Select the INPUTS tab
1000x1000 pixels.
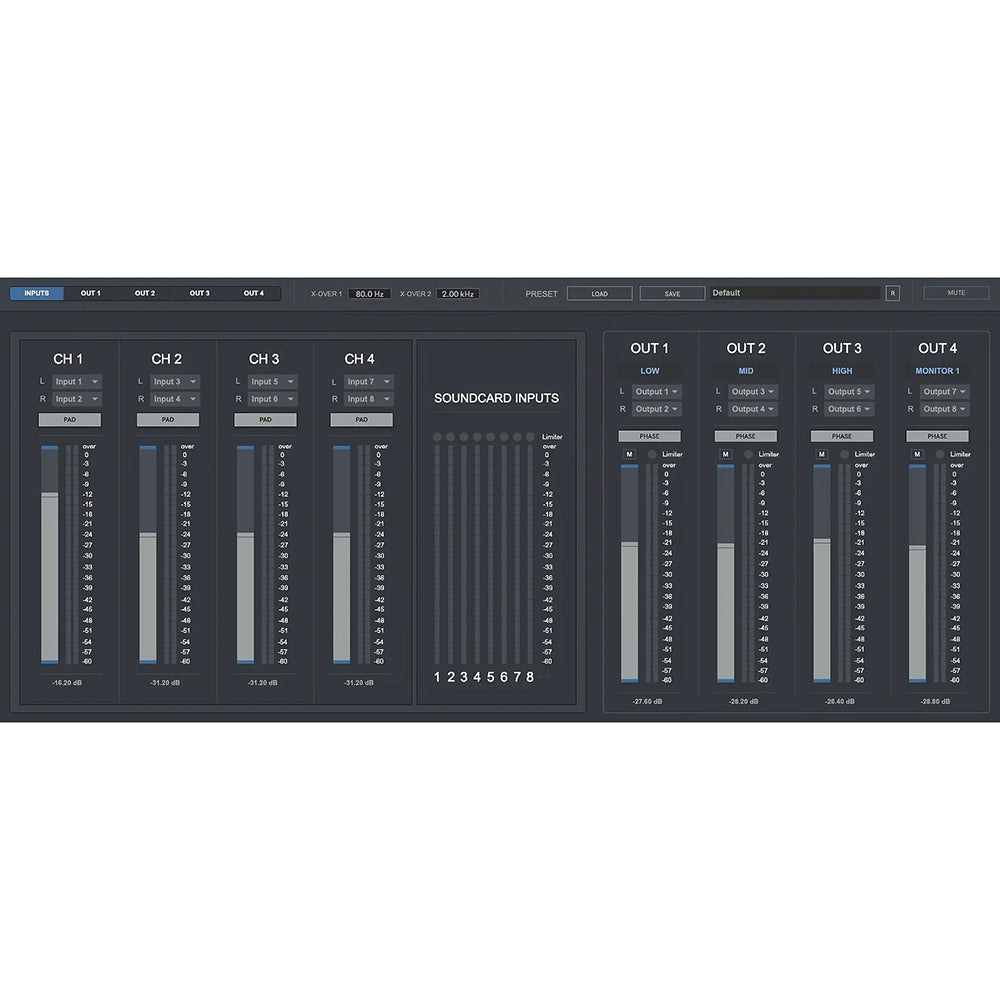coord(37,294)
